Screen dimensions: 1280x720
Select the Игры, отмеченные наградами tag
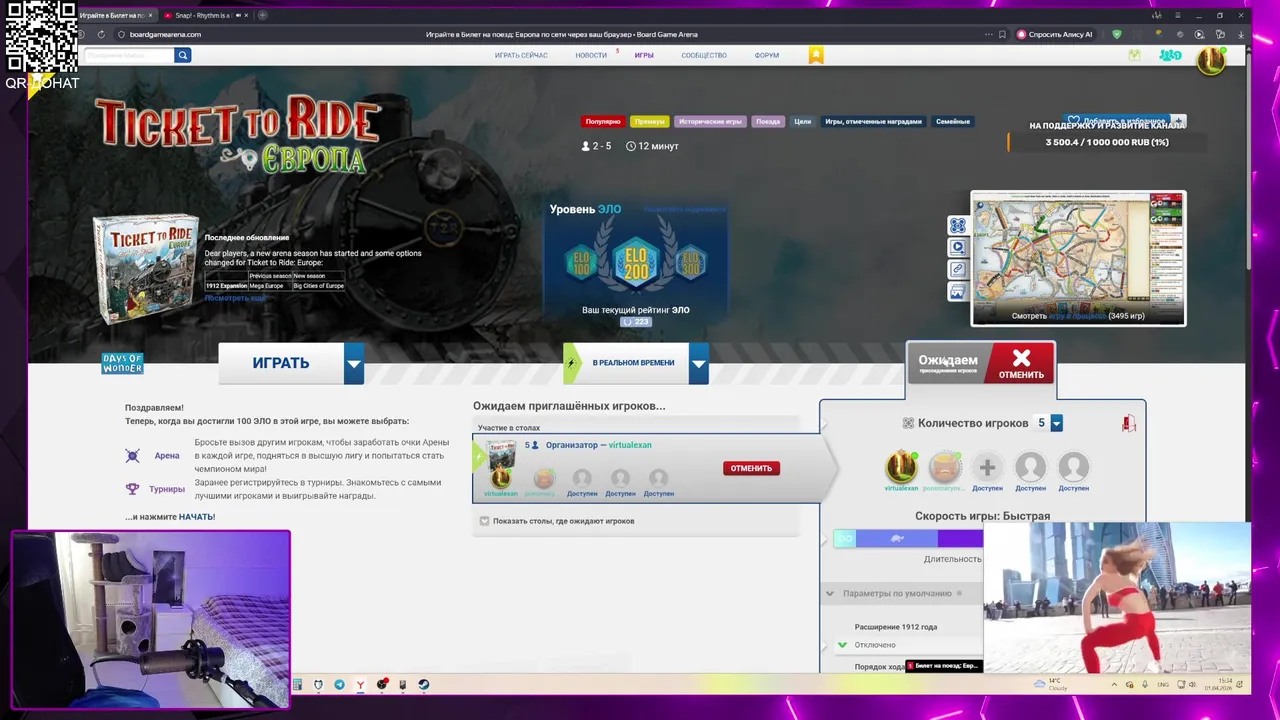click(873, 121)
